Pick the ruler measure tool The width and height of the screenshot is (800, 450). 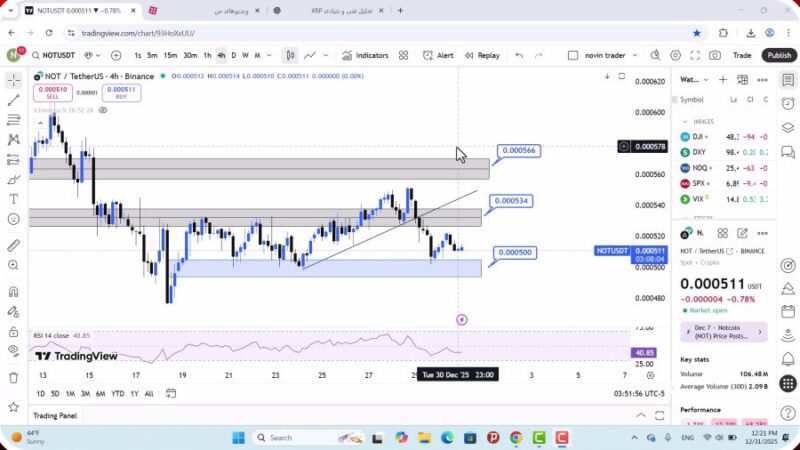coord(14,245)
